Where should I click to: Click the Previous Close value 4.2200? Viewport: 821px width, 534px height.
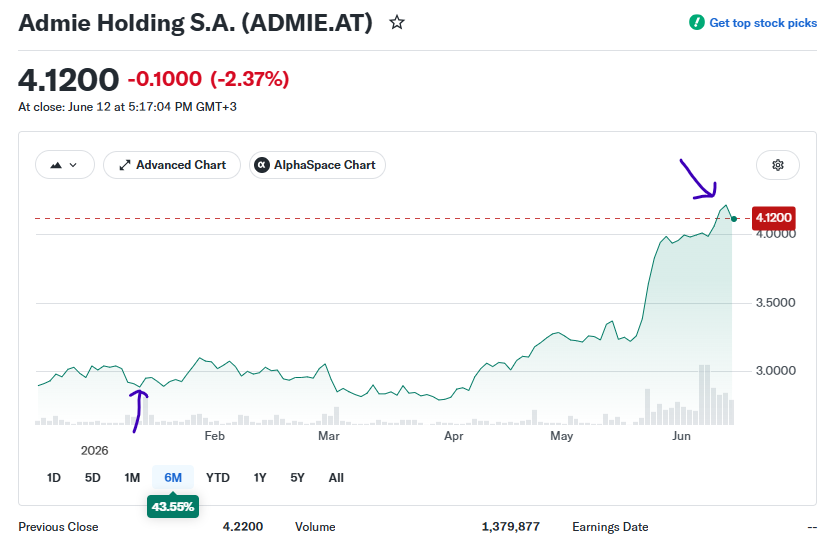click(x=243, y=527)
